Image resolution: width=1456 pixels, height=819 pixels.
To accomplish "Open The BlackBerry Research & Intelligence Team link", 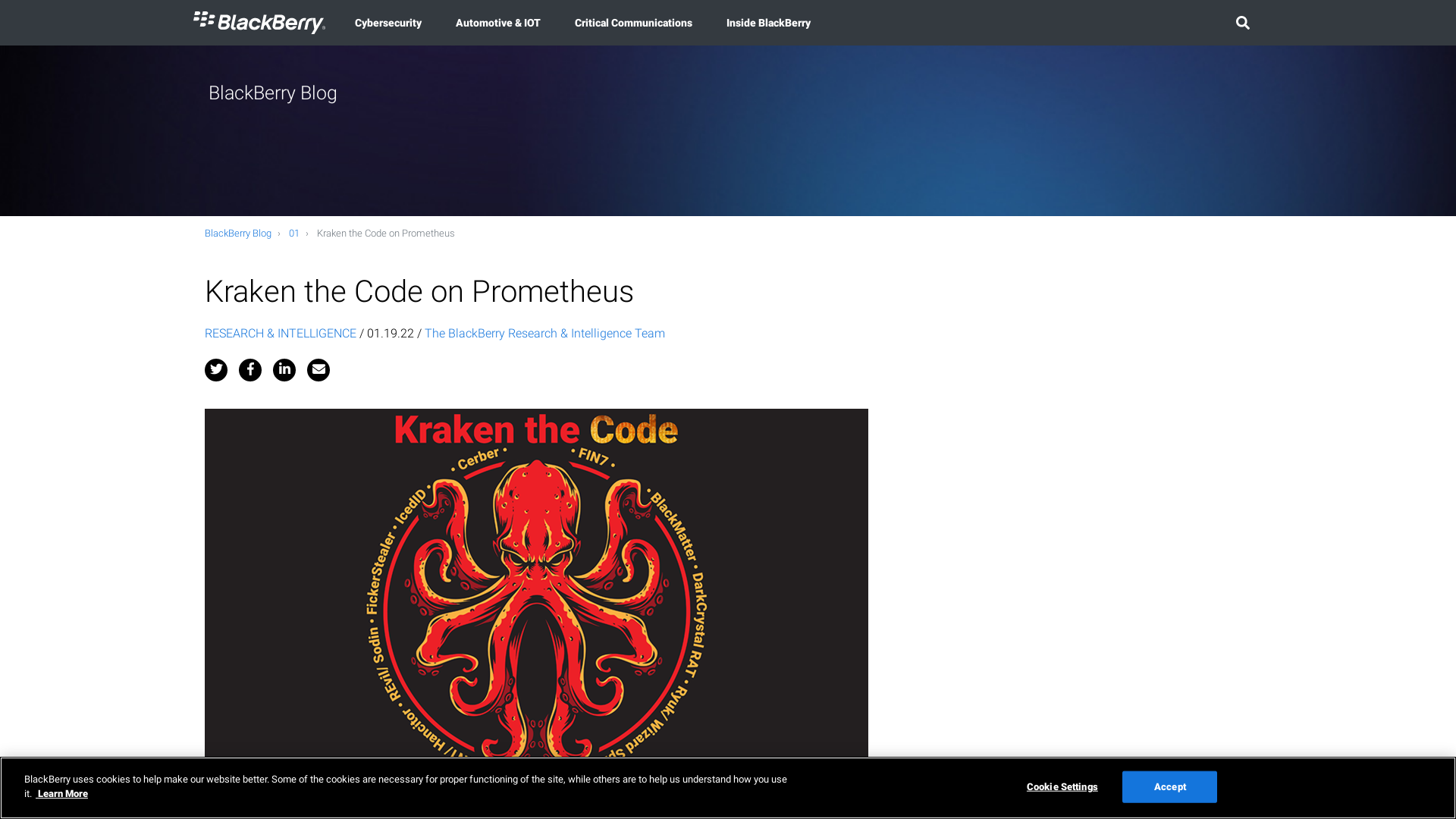I will point(544,334).
